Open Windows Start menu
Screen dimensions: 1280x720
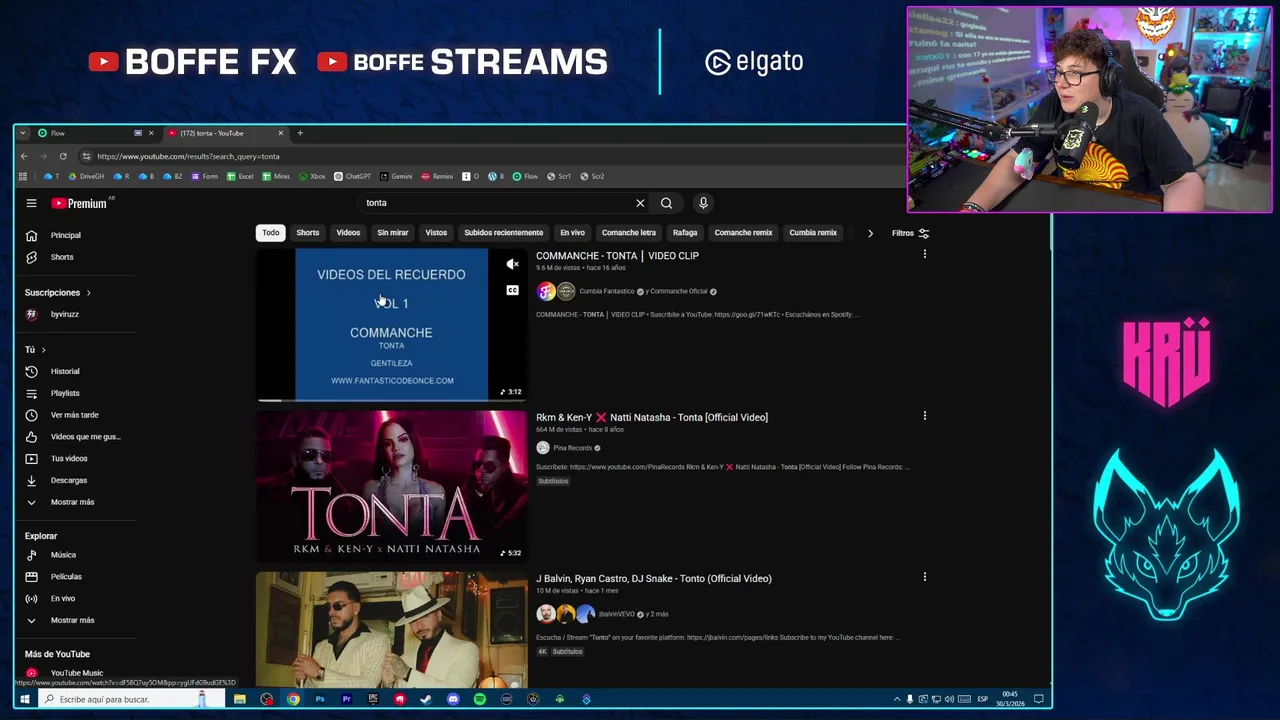24,699
